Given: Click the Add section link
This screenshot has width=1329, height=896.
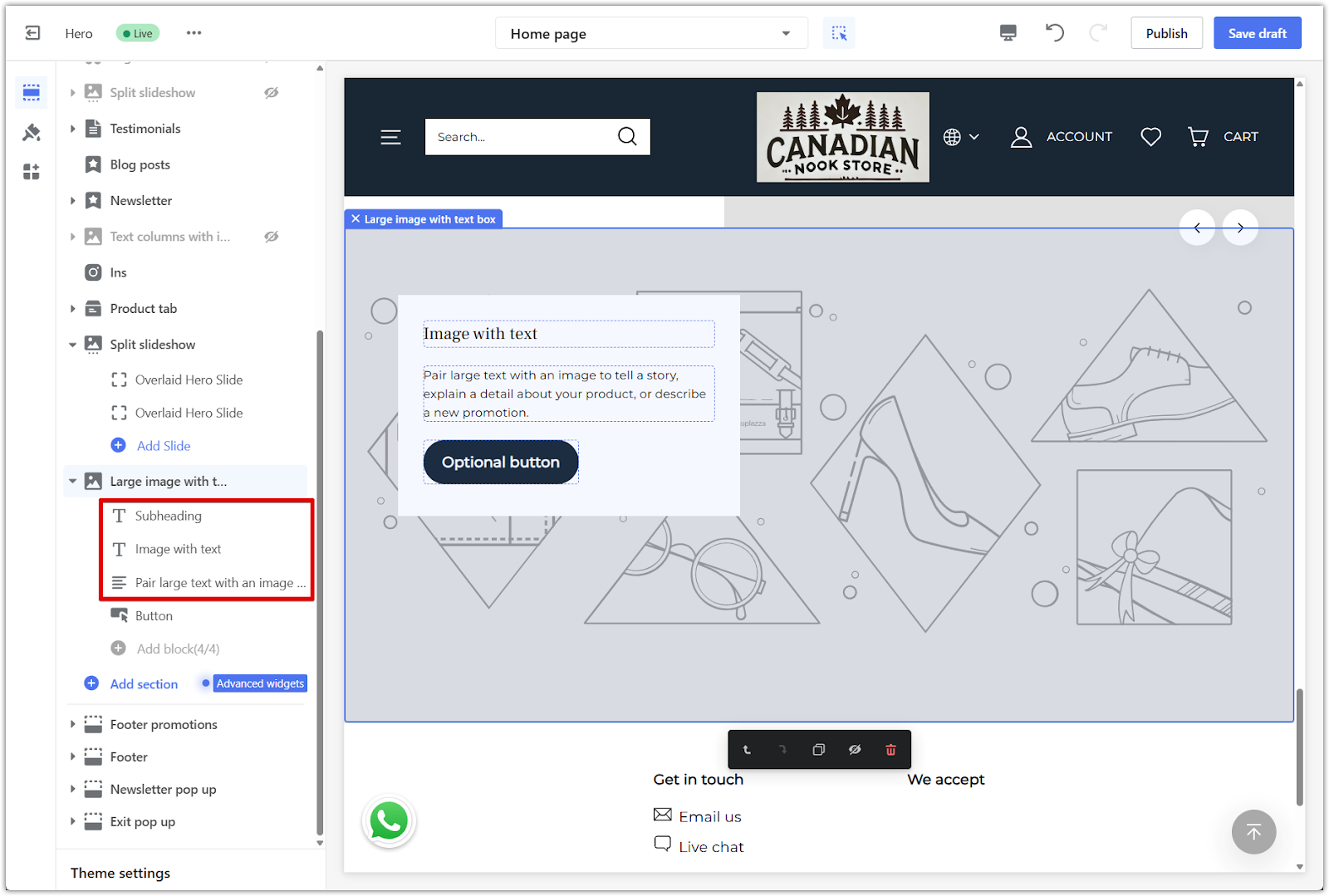Looking at the screenshot, I should coord(144,684).
